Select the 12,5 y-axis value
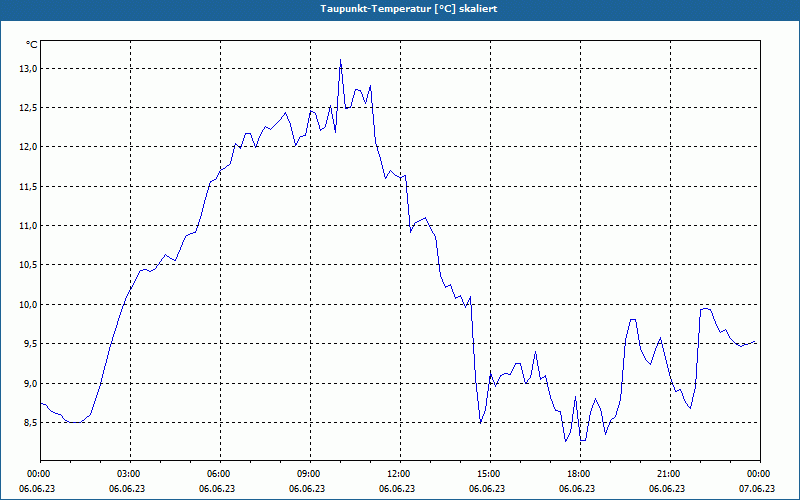 29,108
